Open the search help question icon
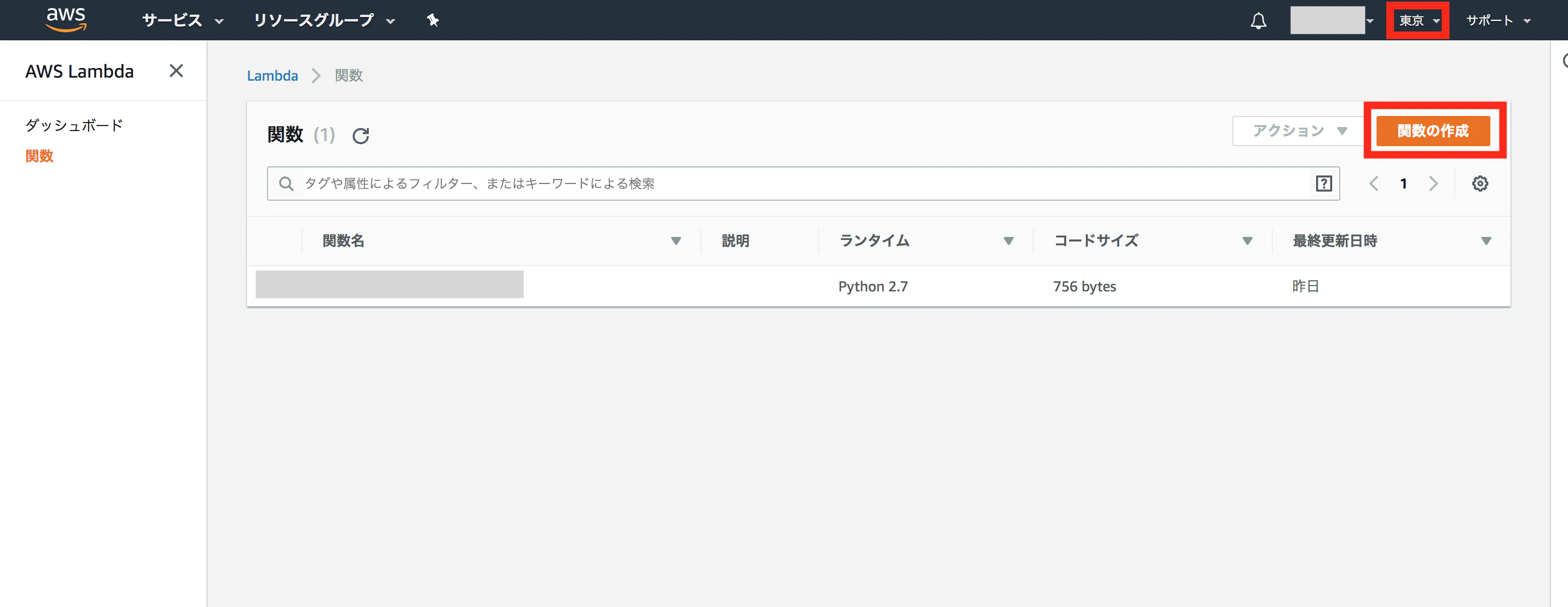1568x607 pixels. [1324, 183]
